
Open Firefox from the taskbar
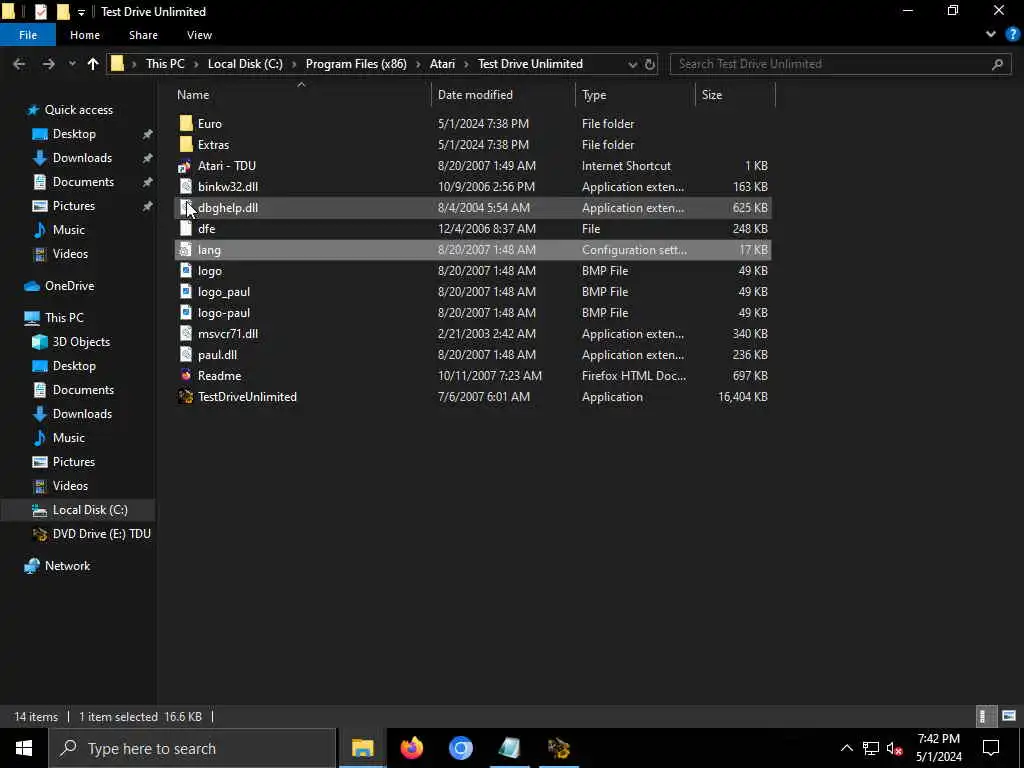(x=411, y=748)
